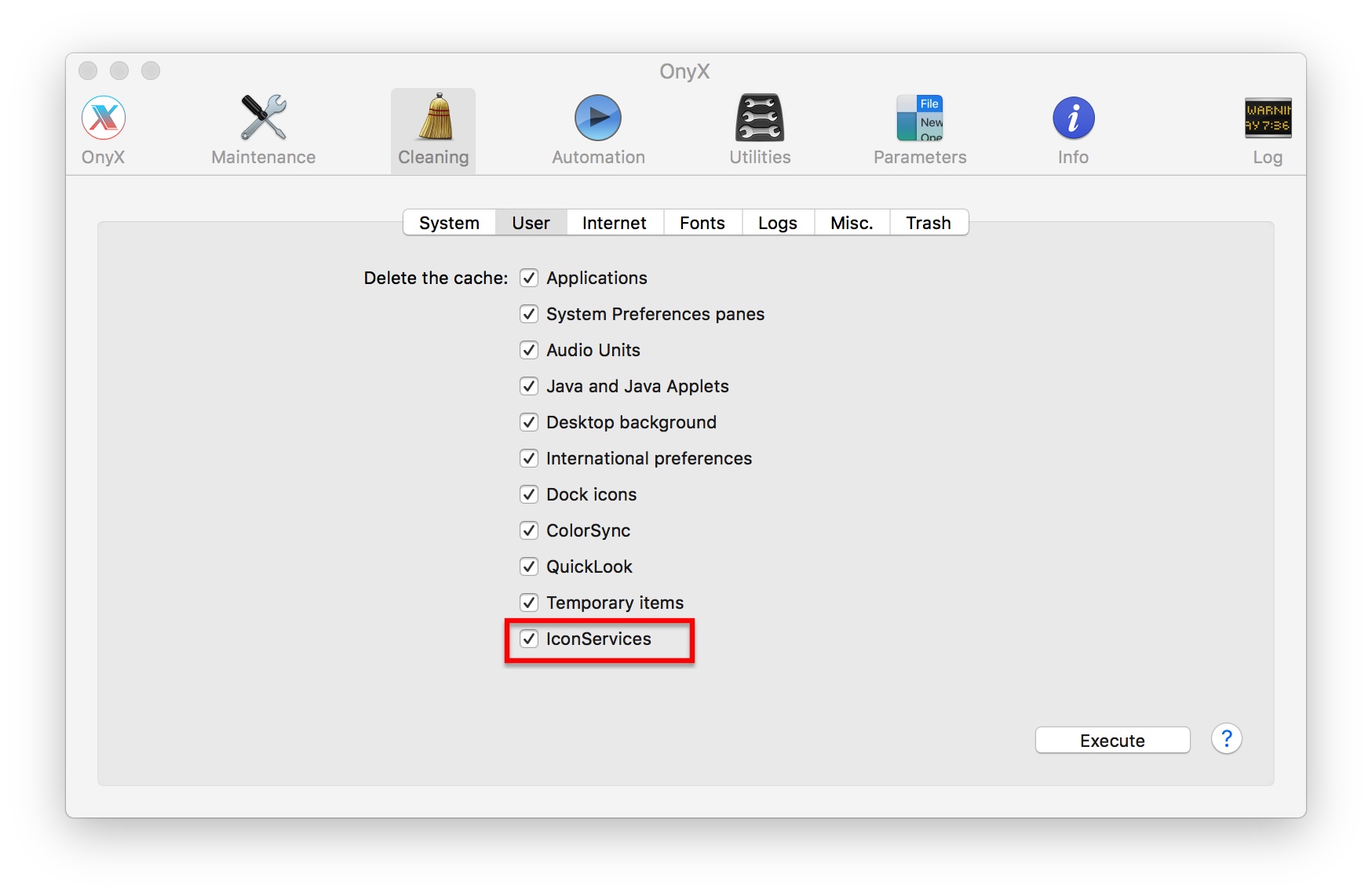Toggle the Temporary items checkbox
Screen dimensions: 1372x896
pyautogui.click(x=529, y=603)
